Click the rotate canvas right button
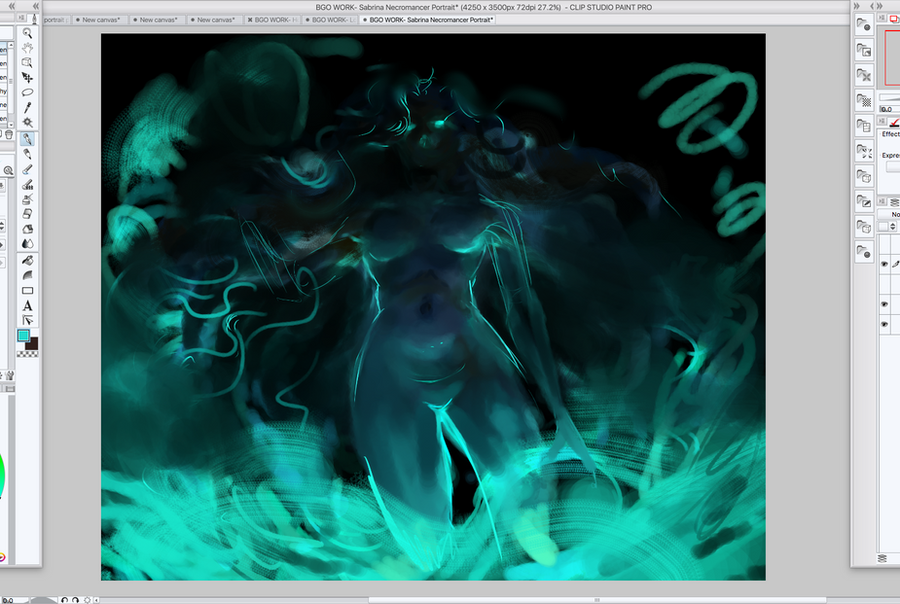Viewport: 900px width, 604px height. coord(75,600)
